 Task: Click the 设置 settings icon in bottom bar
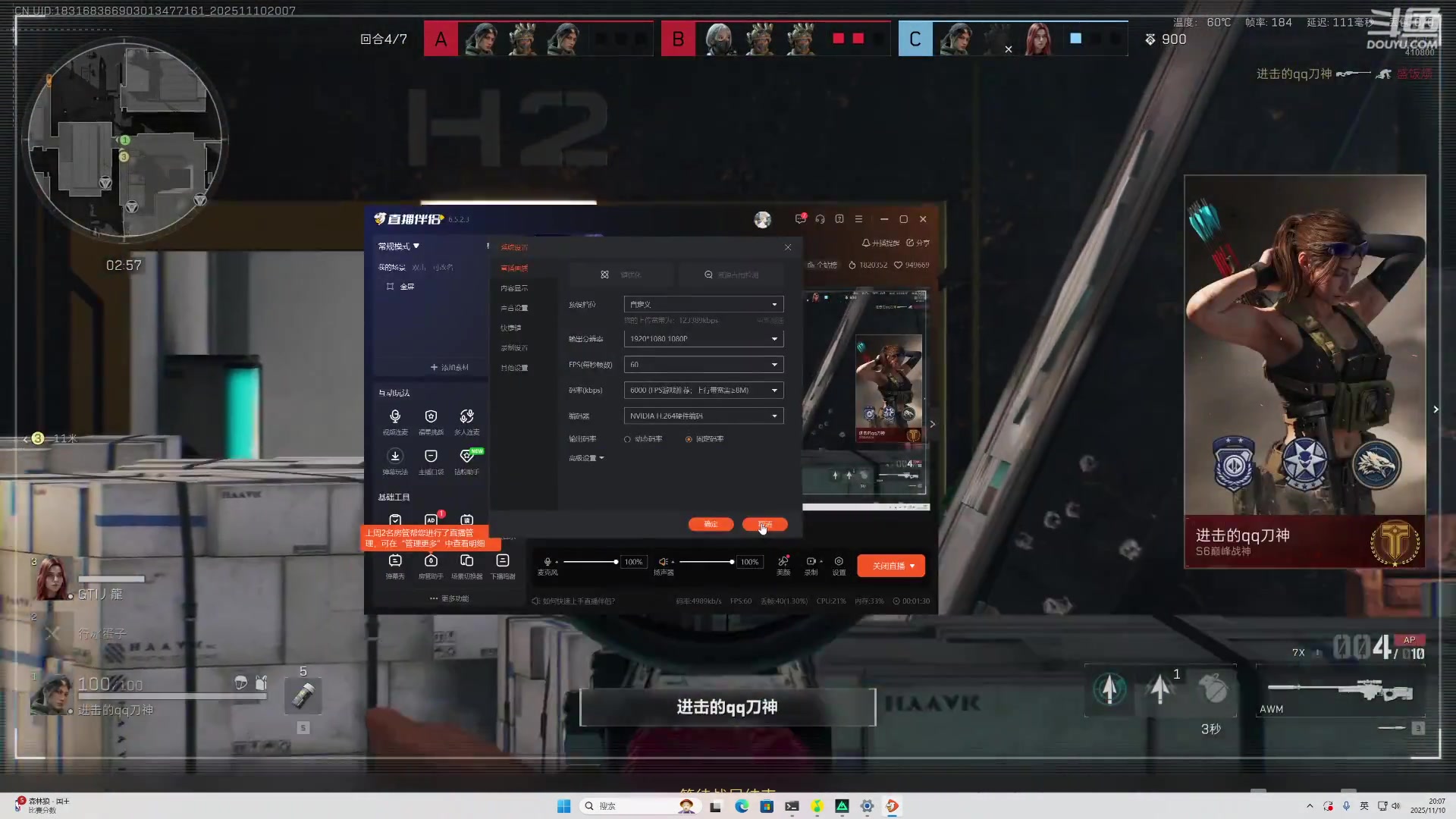tap(839, 562)
